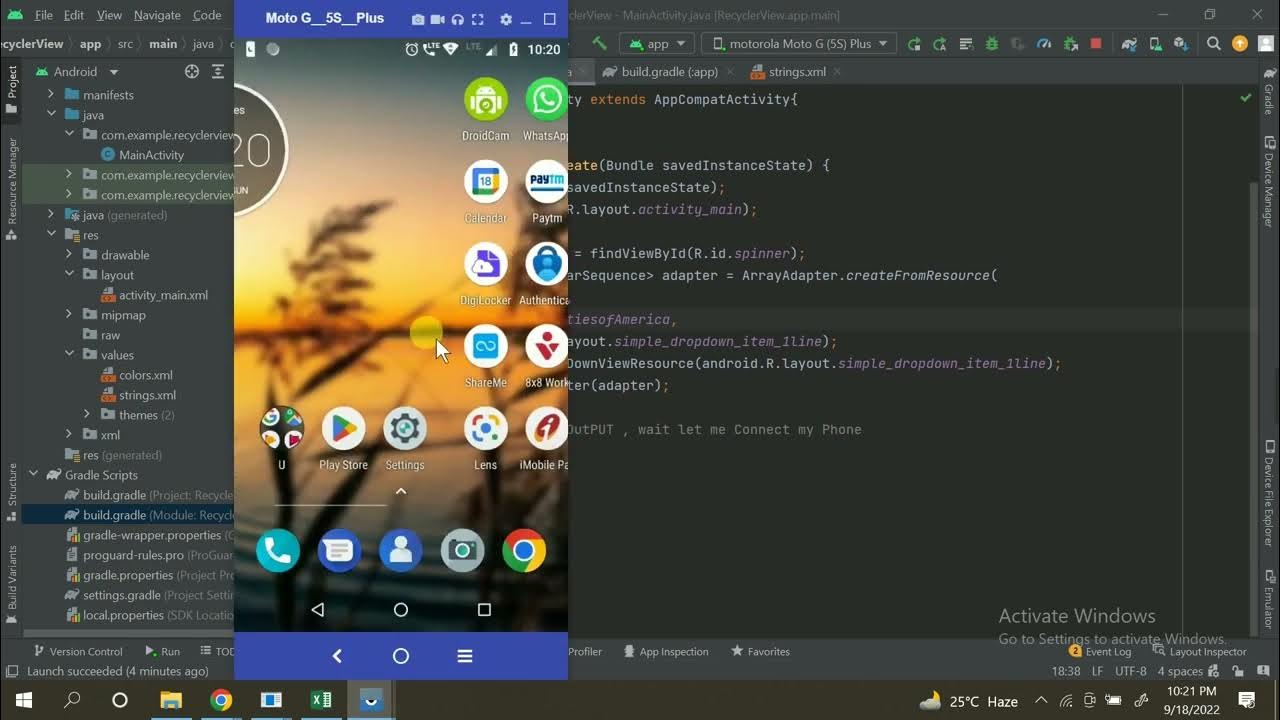Image resolution: width=1280 pixels, height=720 pixels.
Task: Click the Make Project hammer icon
Action: pyautogui.click(x=599, y=44)
